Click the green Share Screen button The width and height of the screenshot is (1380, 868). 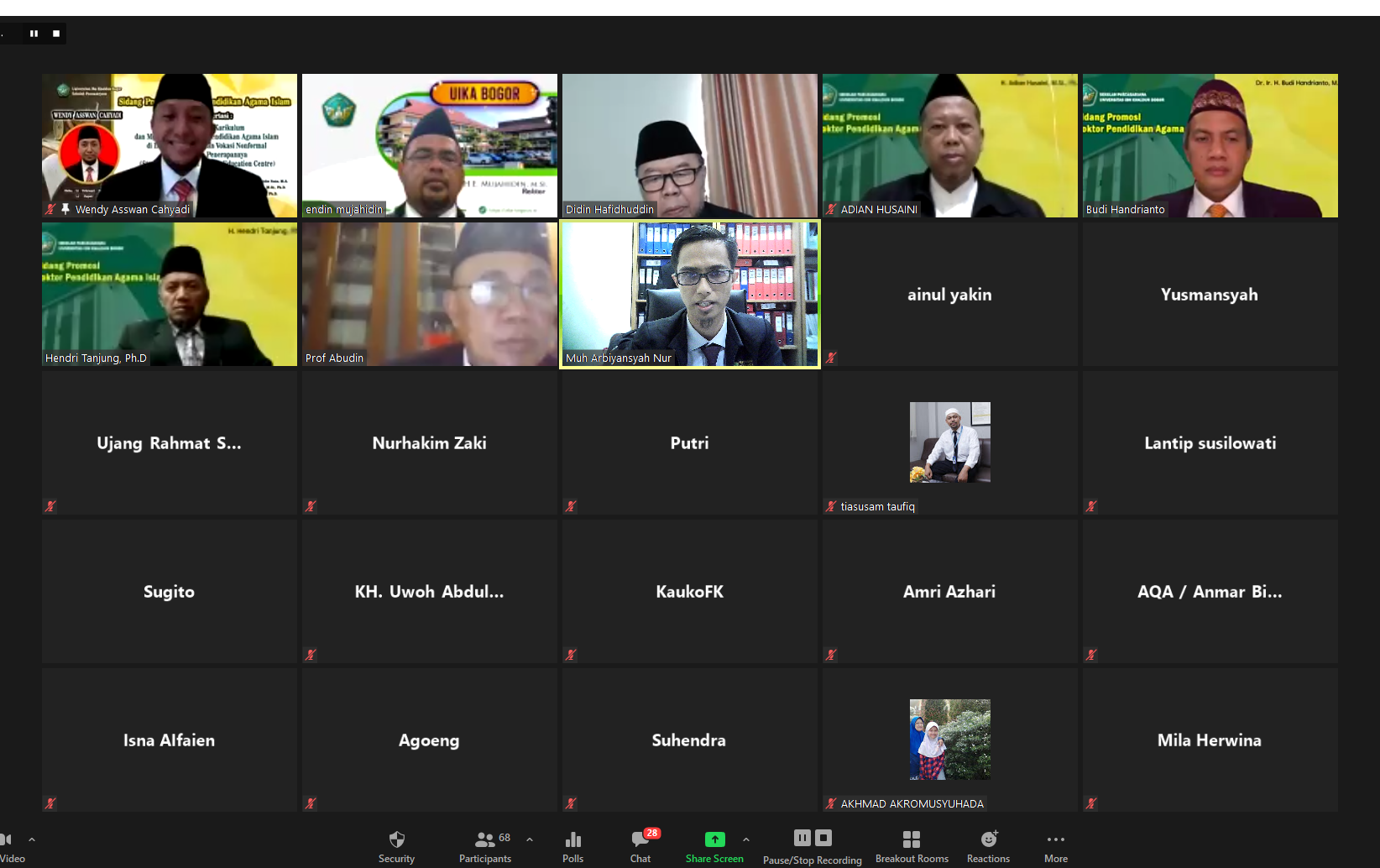[714, 845]
